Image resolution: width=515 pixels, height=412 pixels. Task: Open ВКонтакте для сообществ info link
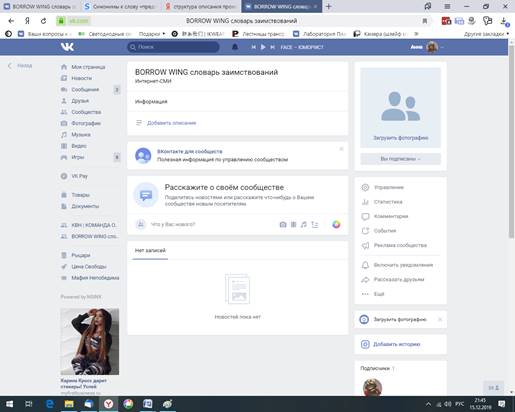pyautogui.click(x=190, y=151)
